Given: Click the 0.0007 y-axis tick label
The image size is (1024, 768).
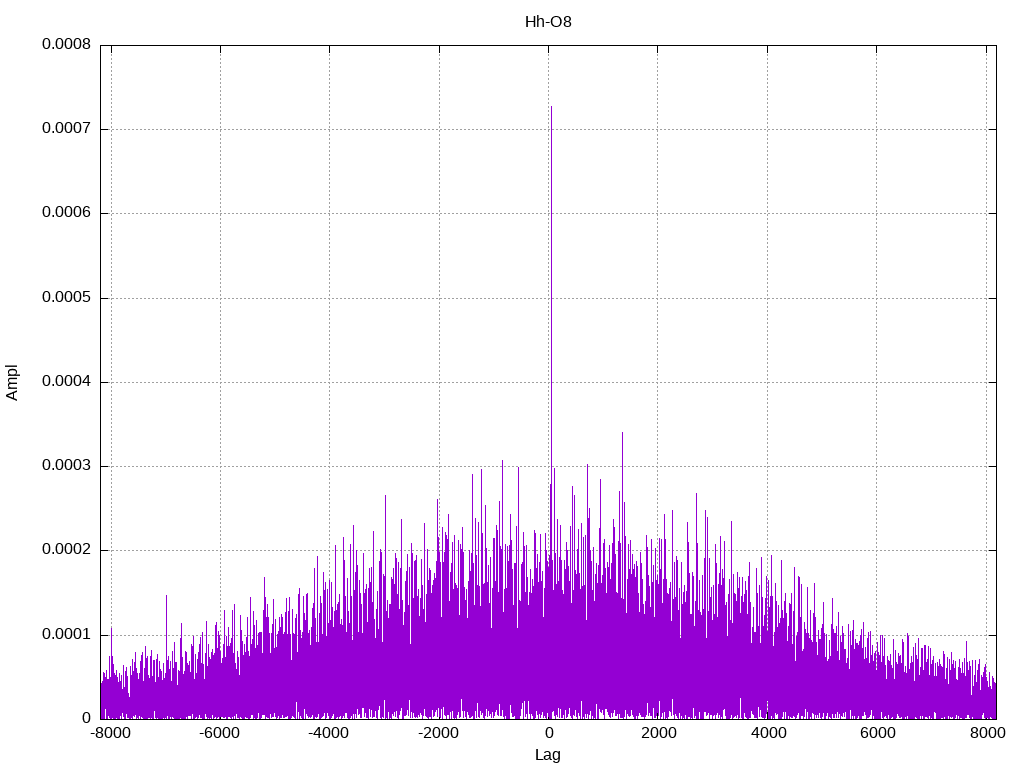Looking at the screenshot, I should coord(66,129).
